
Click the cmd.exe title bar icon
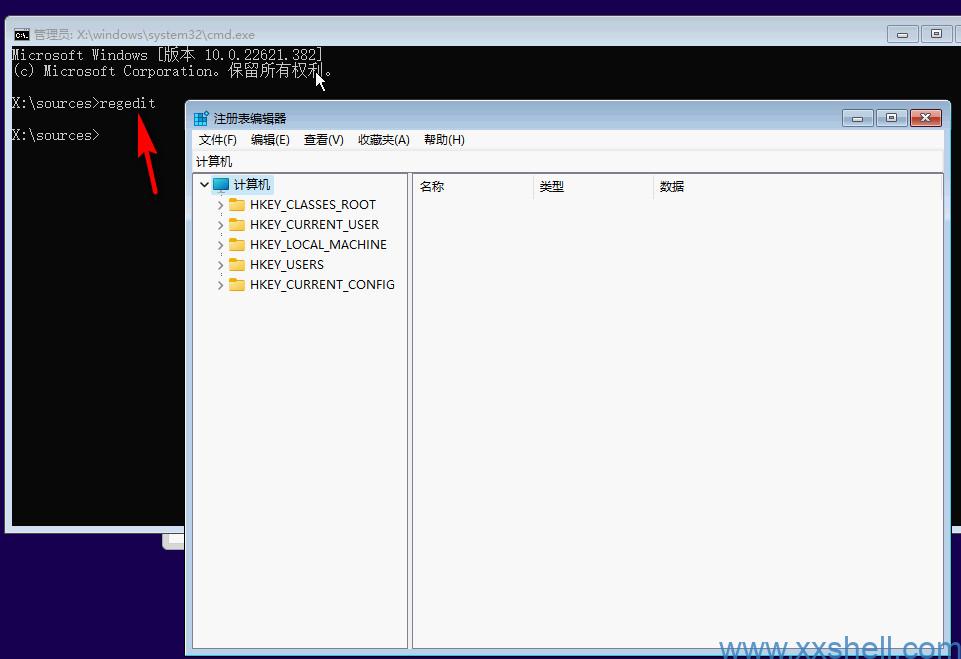[21, 34]
